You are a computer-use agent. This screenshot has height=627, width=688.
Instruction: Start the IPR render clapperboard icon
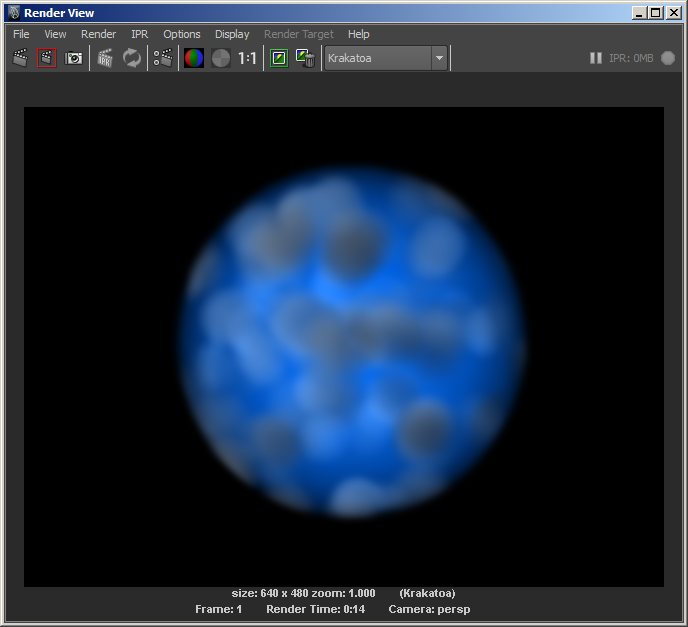(105, 58)
